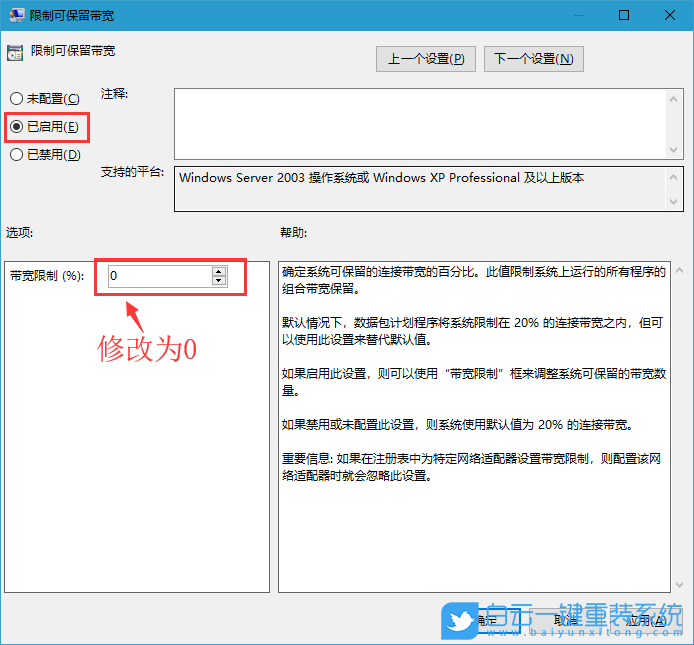Click 下一个设置(N) button
This screenshot has height=645, width=694.
click(534, 59)
